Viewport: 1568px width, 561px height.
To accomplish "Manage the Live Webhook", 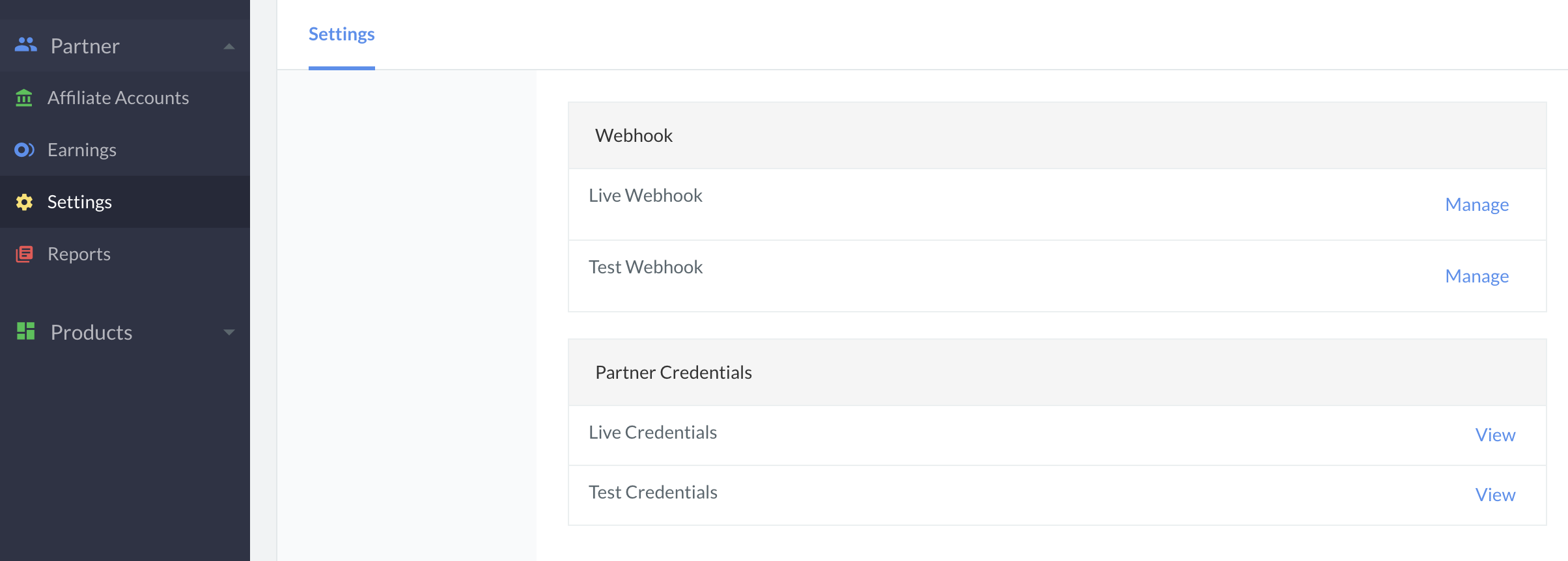I will click(x=1477, y=204).
